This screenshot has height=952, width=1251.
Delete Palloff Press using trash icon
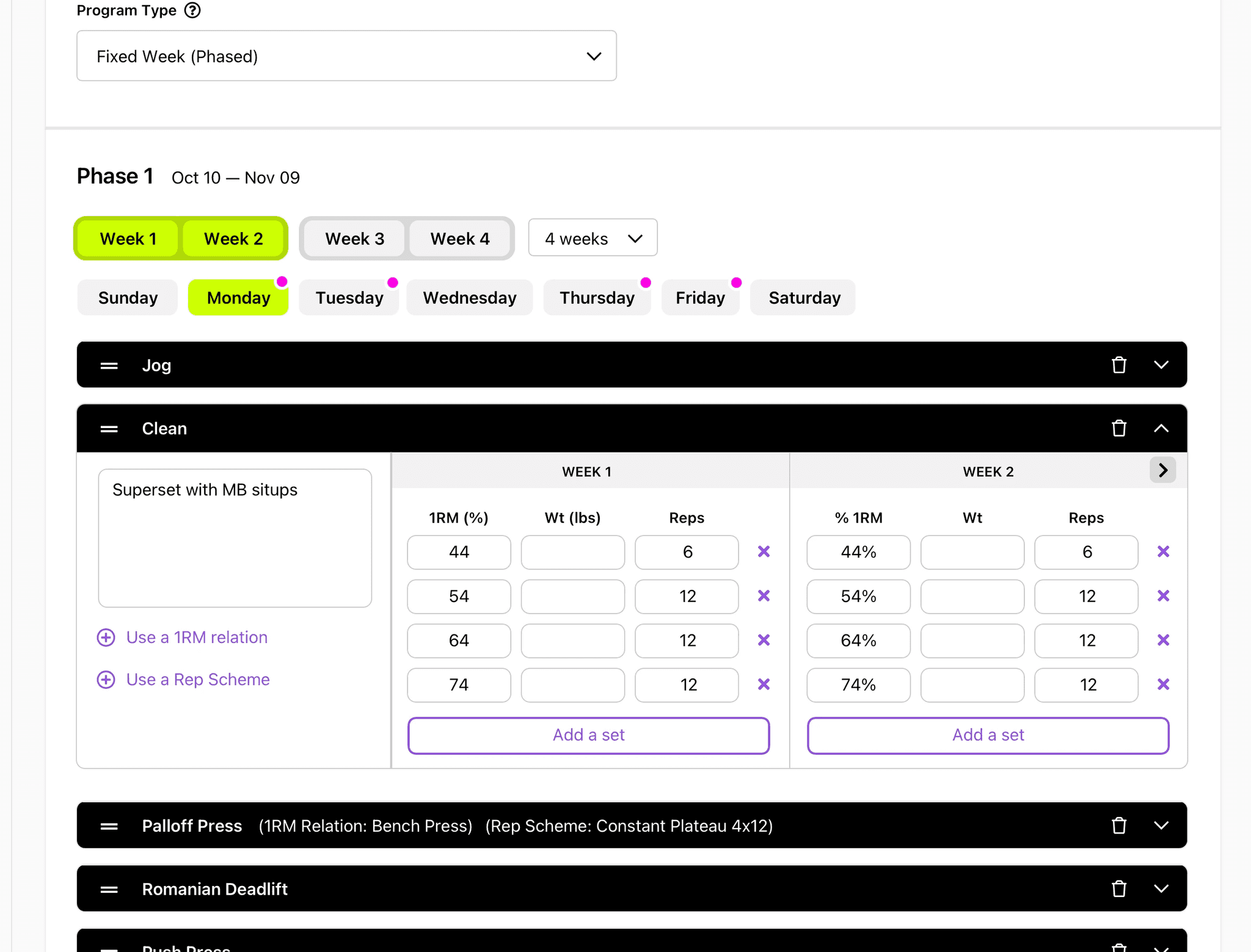1118,826
